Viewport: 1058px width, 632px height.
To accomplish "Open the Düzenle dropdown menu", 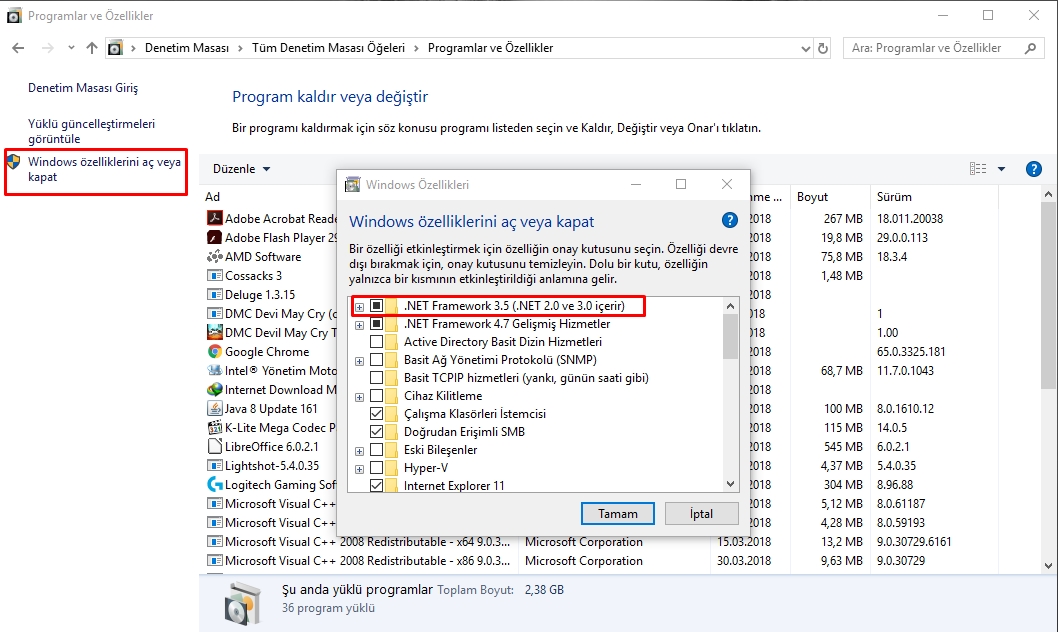I will pyautogui.click(x=242, y=169).
